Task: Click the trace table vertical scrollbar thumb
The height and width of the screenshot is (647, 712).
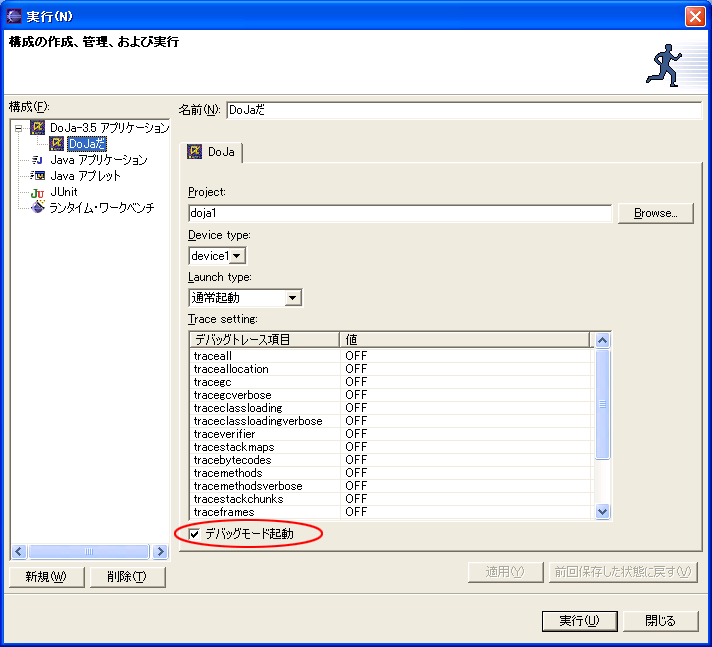Action: click(x=602, y=404)
